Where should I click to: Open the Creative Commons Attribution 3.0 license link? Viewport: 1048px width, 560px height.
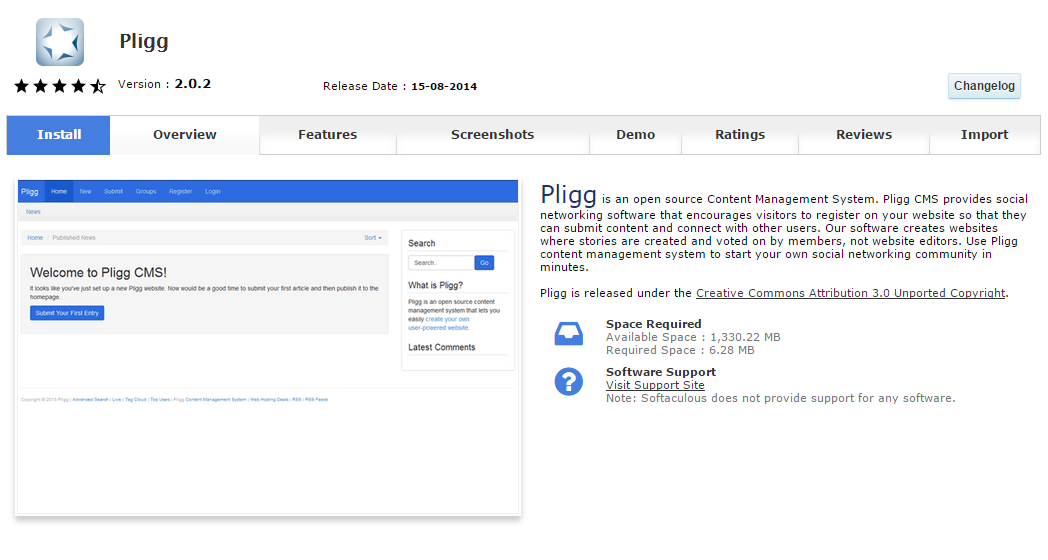(x=850, y=293)
